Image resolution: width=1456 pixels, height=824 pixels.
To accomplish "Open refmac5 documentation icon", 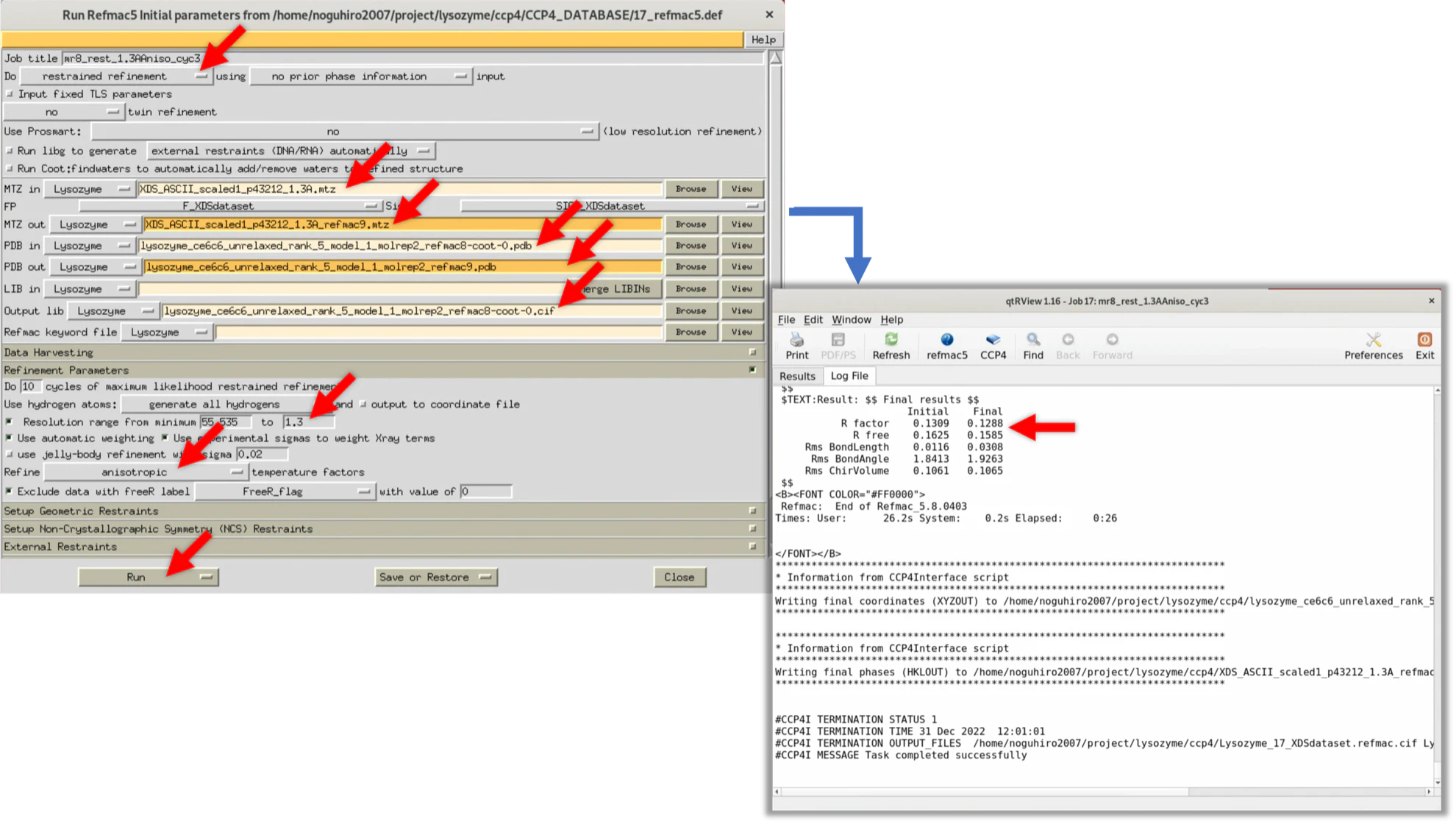I will click(x=946, y=346).
